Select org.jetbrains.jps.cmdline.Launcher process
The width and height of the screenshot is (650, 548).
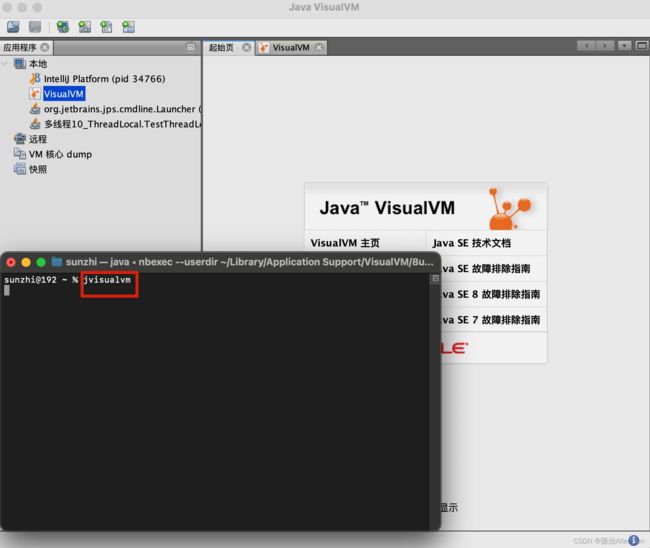click(x=122, y=109)
